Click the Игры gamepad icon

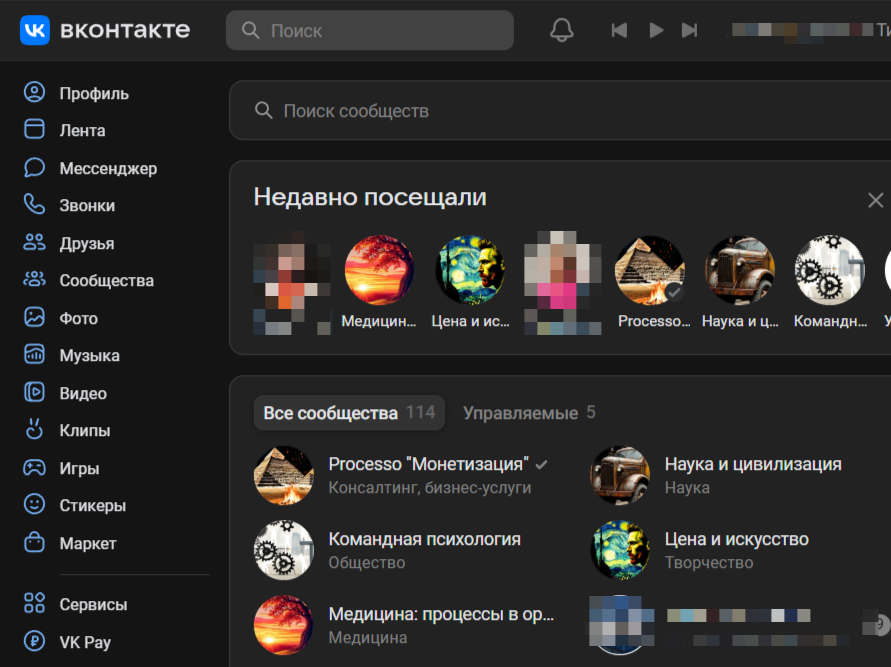[x=34, y=468]
